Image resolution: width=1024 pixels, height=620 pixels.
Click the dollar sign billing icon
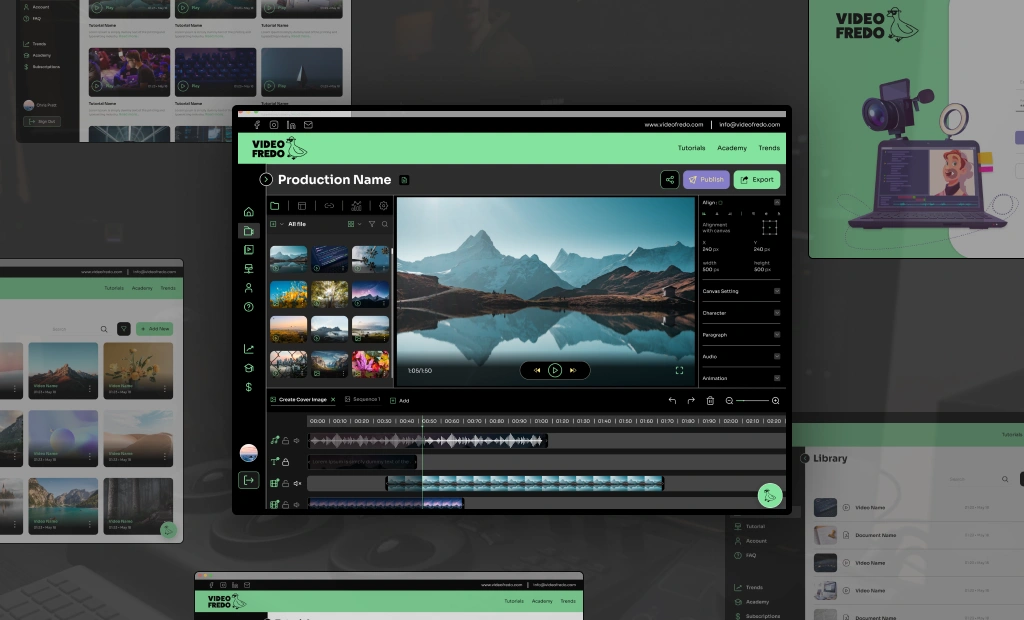(x=248, y=387)
